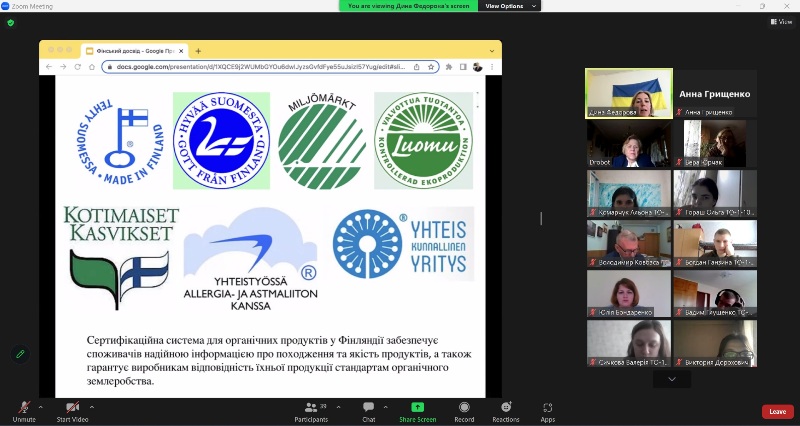Click the docs.google.com address bar
The image size is (800, 426).
point(270,67)
